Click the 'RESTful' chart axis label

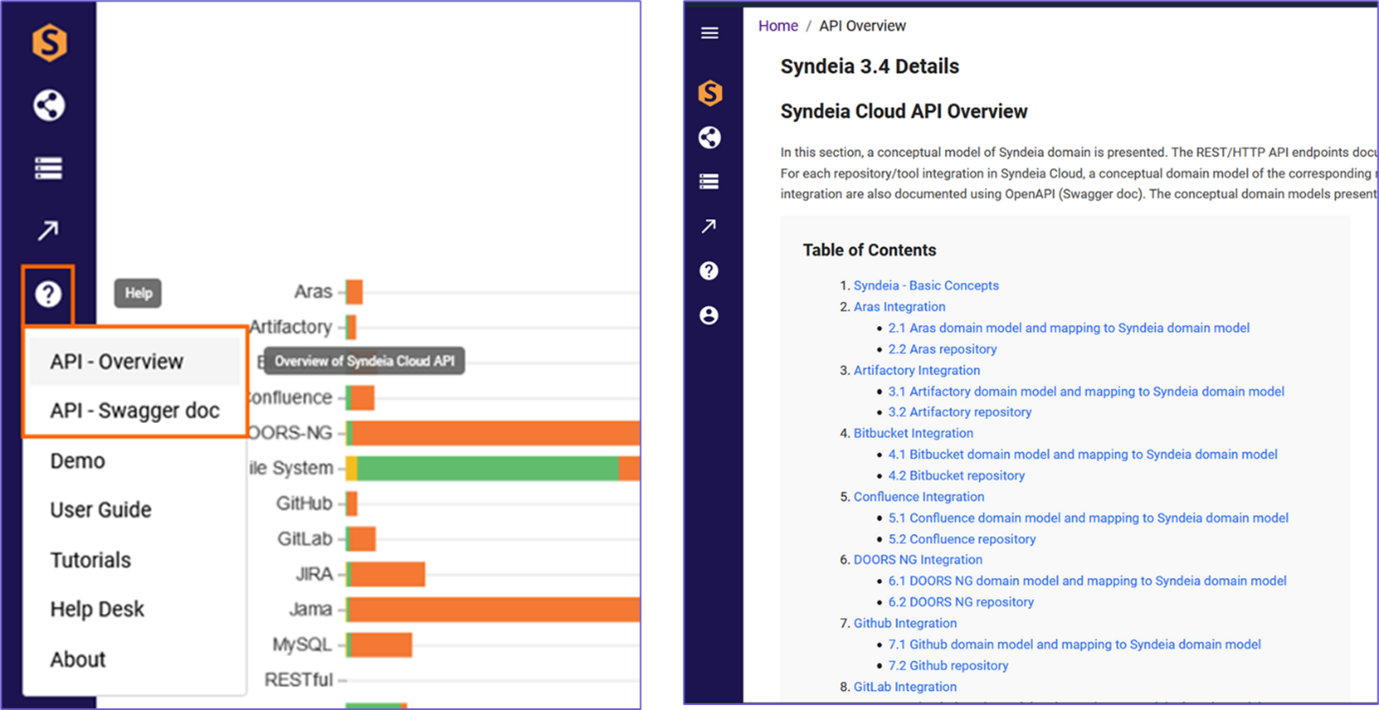[x=299, y=680]
